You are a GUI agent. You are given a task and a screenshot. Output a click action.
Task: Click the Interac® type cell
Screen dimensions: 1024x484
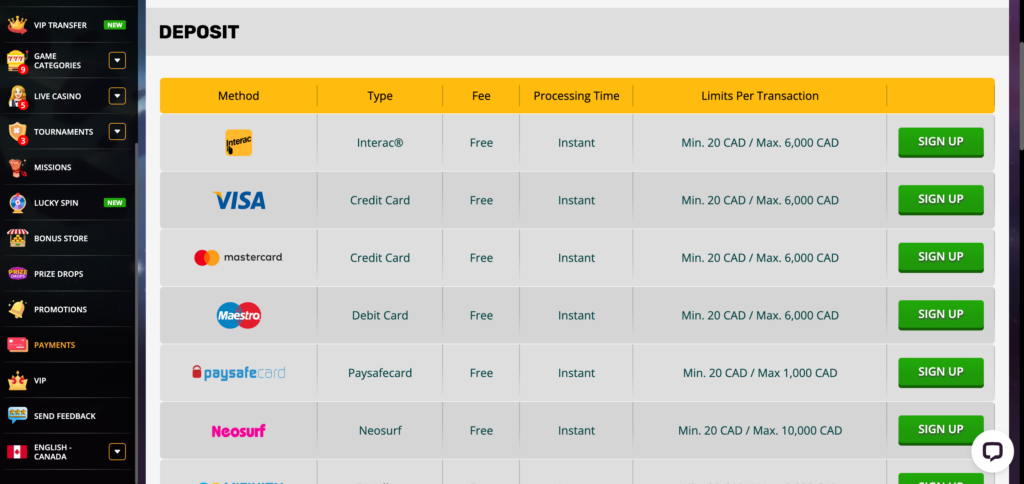pyautogui.click(x=380, y=143)
